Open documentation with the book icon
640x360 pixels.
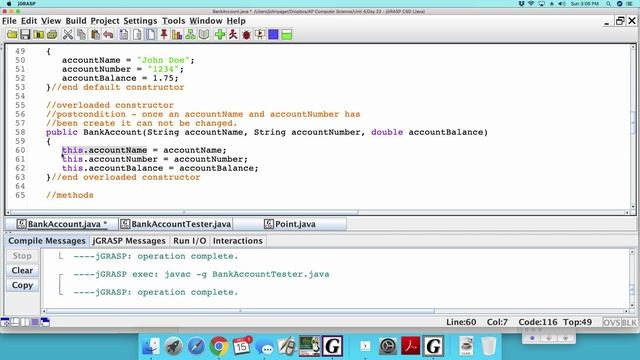tap(204, 35)
